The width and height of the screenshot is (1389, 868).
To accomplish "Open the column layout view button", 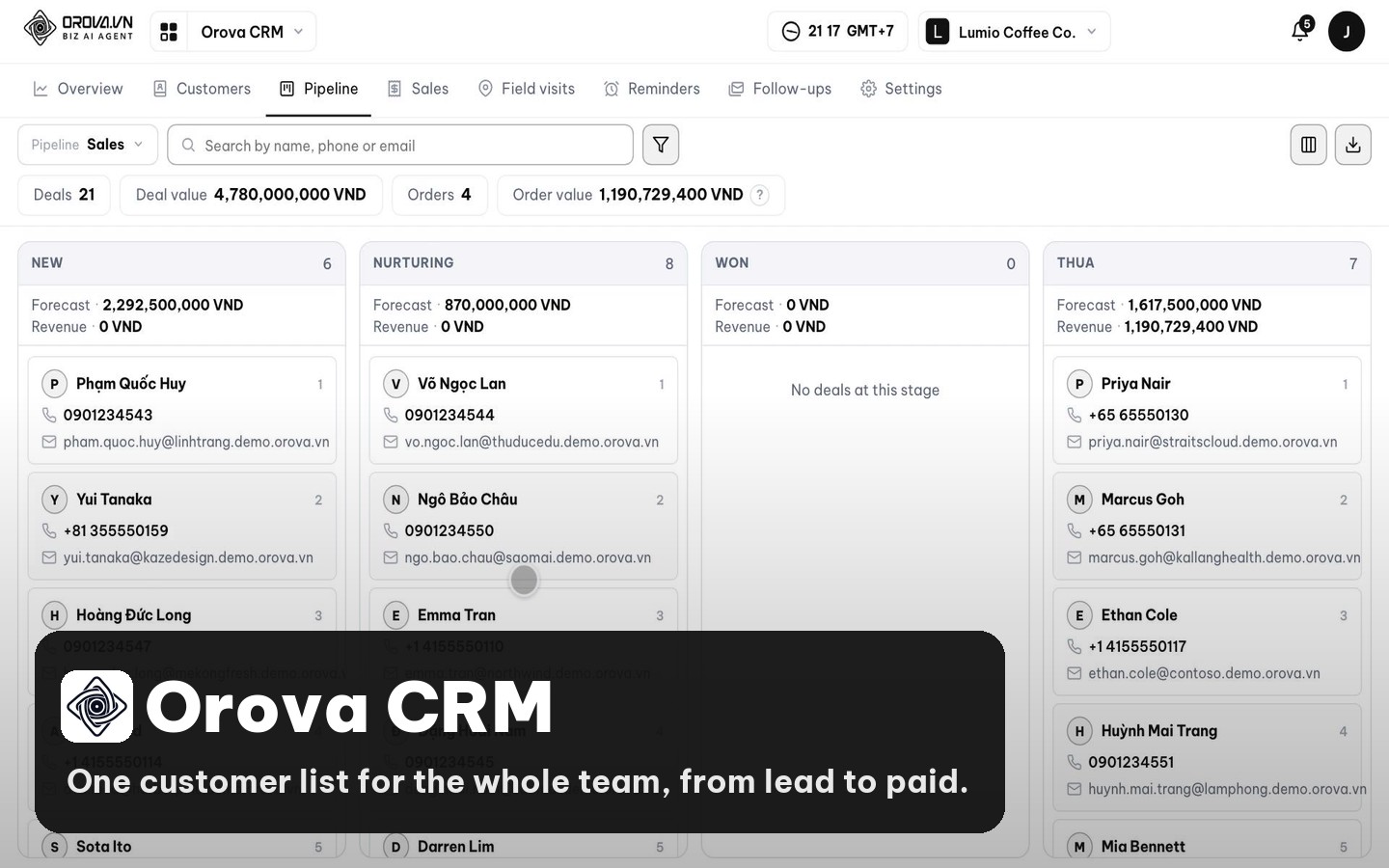I will [1308, 145].
